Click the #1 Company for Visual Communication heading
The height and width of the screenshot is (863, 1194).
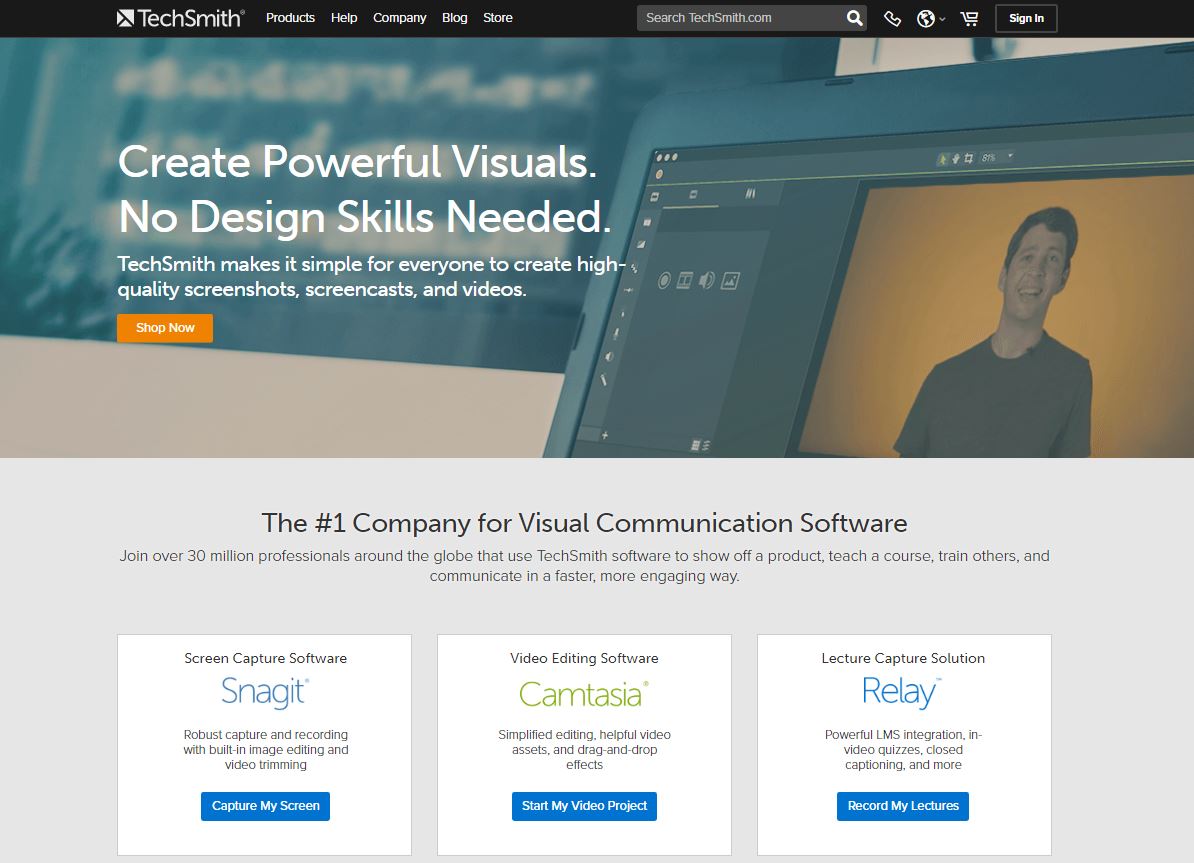pos(584,523)
